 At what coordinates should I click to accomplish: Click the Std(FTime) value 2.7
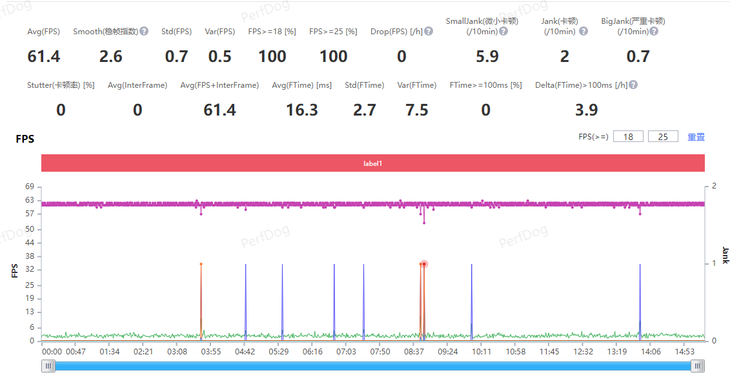[365, 110]
